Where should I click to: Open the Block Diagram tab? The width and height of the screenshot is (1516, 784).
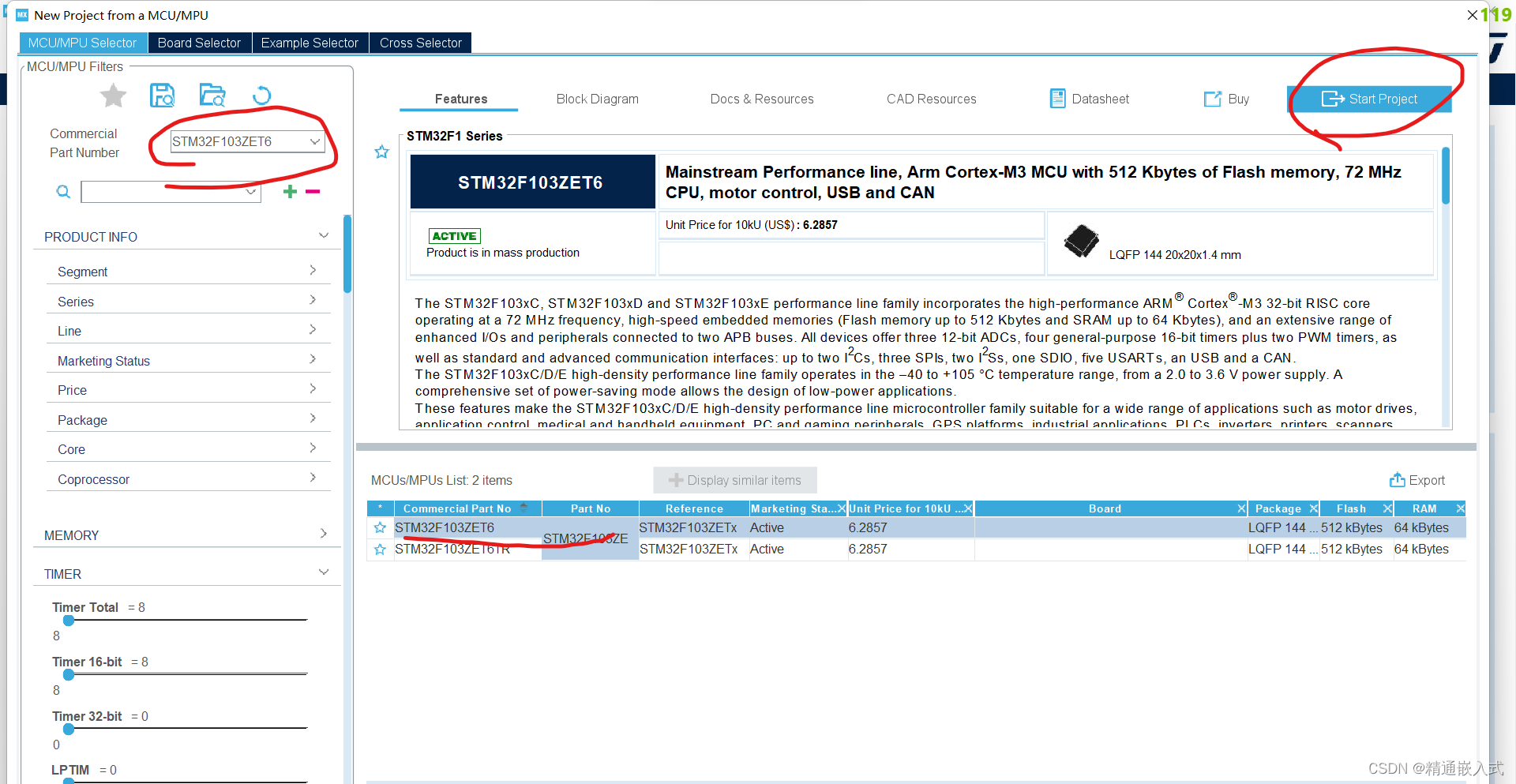[597, 99]
